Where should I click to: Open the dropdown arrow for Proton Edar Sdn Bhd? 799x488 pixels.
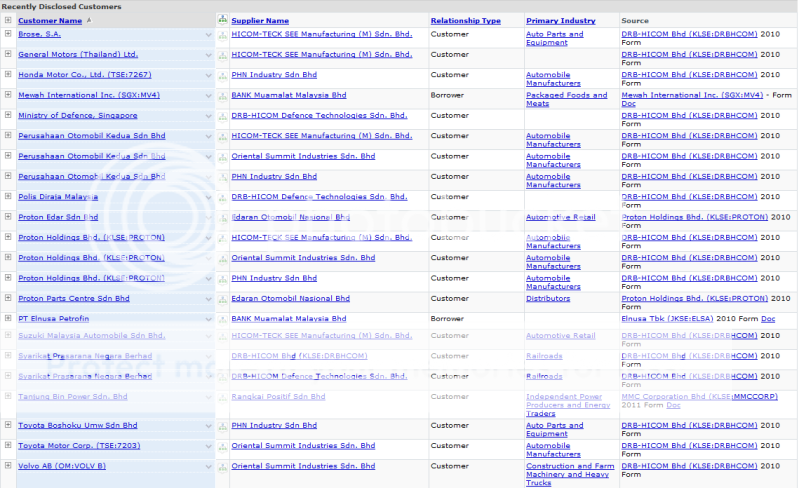click(209, 218)
